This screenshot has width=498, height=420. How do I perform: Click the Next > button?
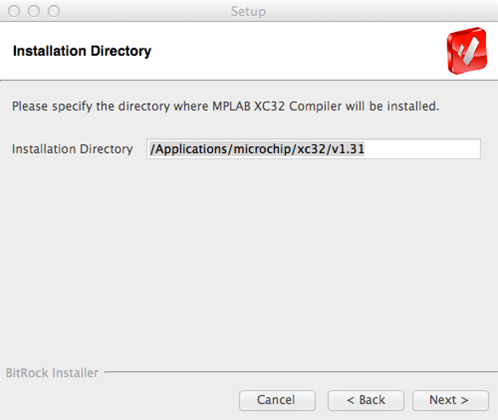click(x=450, y=400)
